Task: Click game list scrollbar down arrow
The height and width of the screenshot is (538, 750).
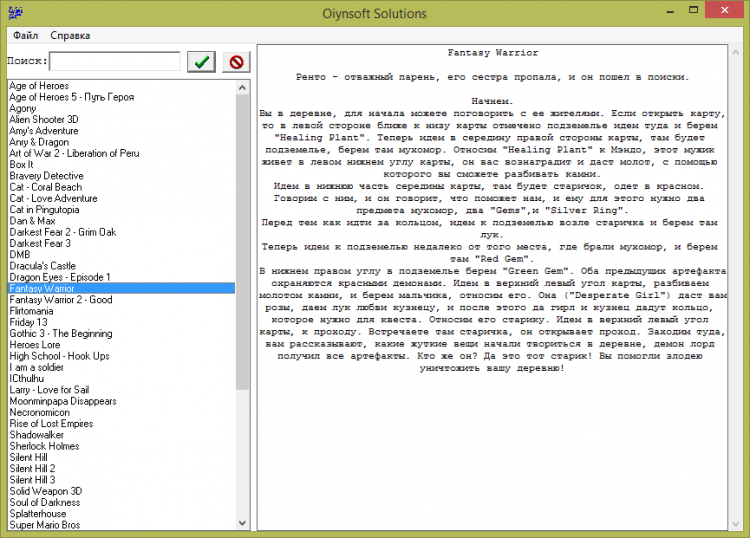Action: click(243, 523)
